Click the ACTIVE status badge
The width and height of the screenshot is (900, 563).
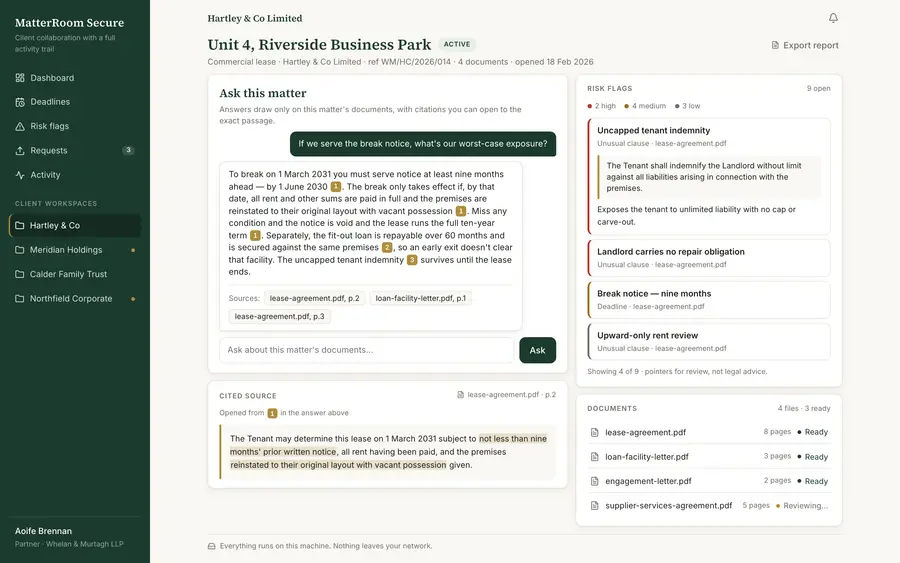[x=457, y=44]
